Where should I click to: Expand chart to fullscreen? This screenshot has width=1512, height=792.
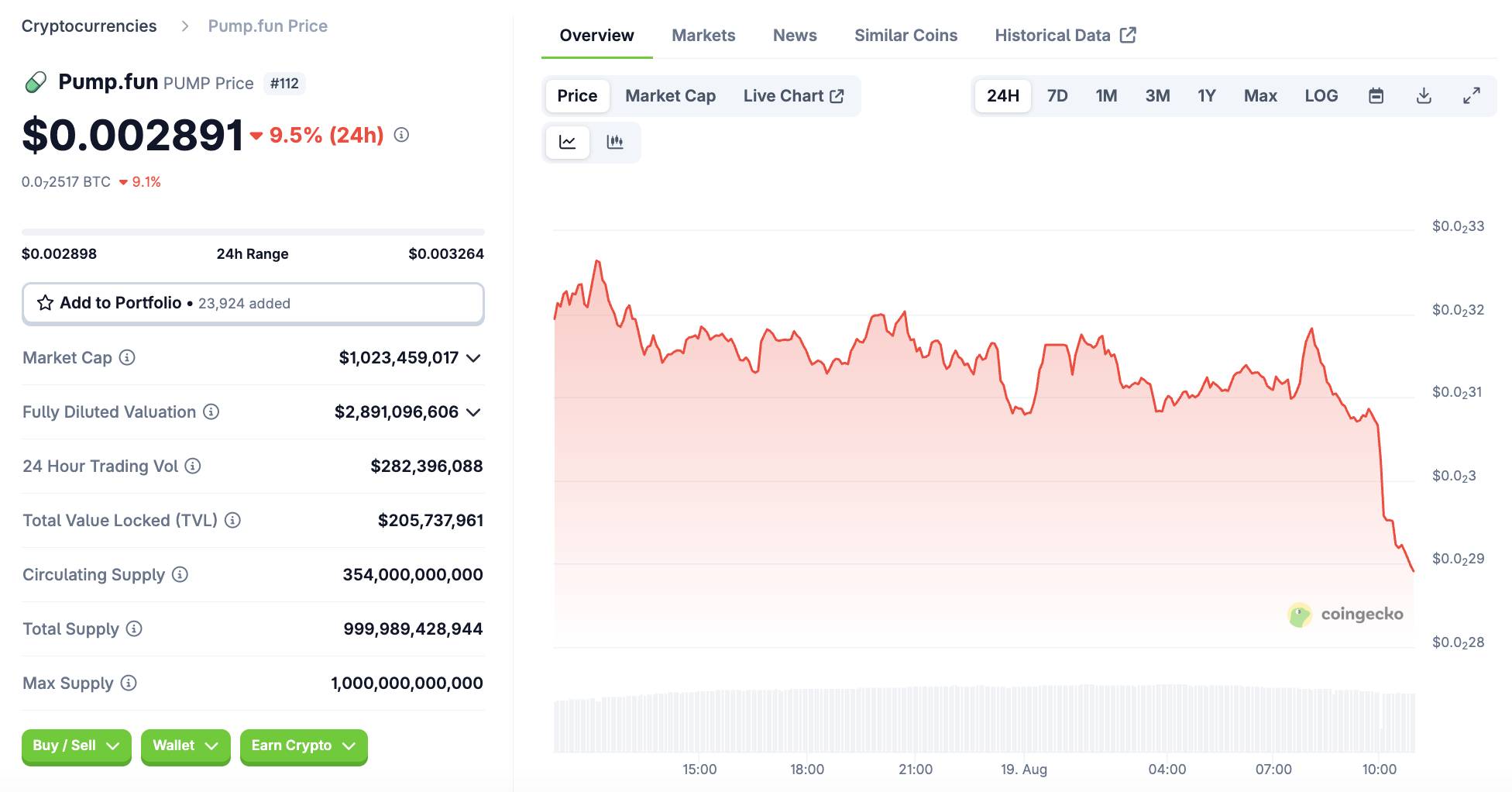coord(1472,96)
